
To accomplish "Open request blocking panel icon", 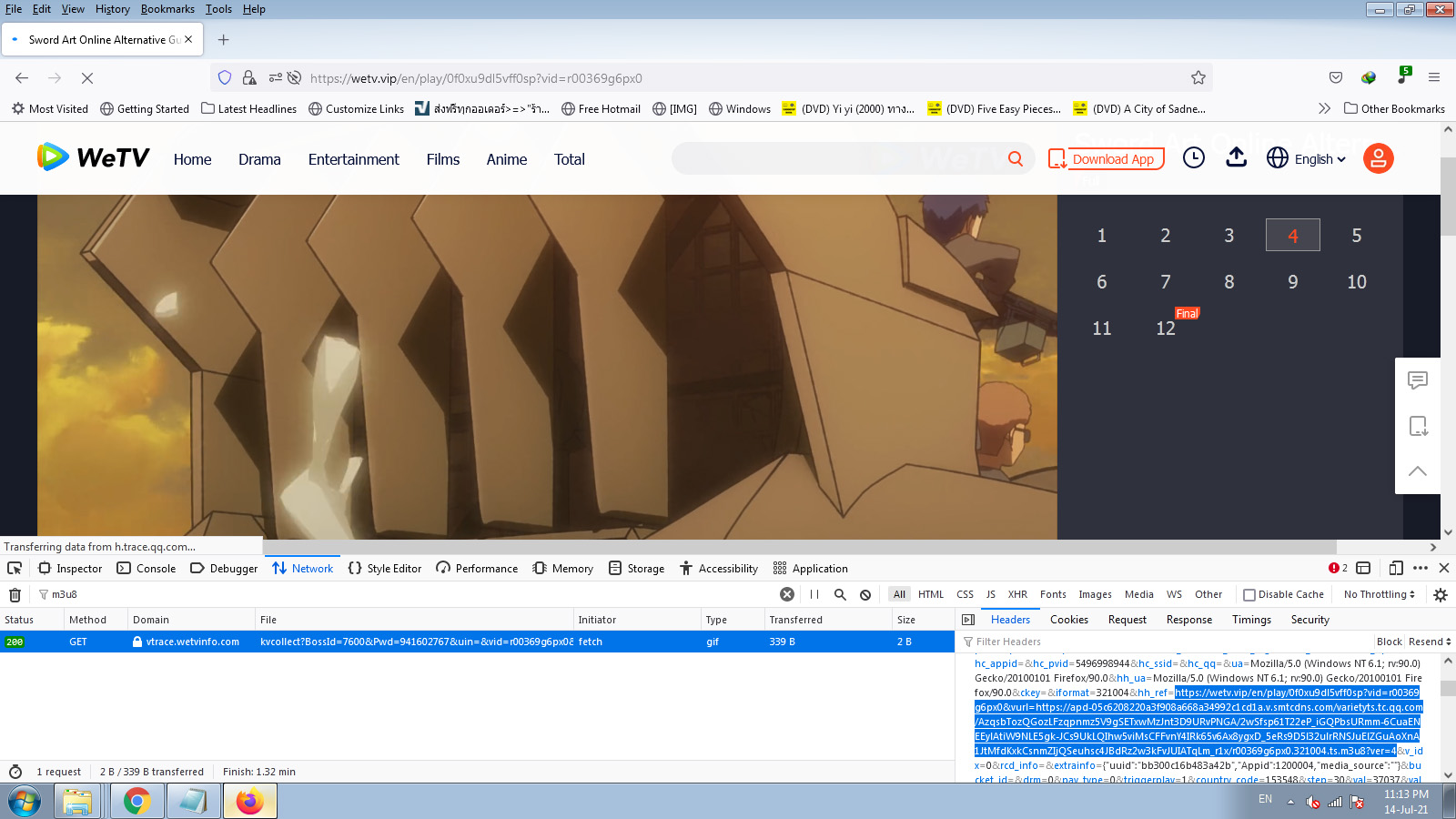I will coord(865,594).
